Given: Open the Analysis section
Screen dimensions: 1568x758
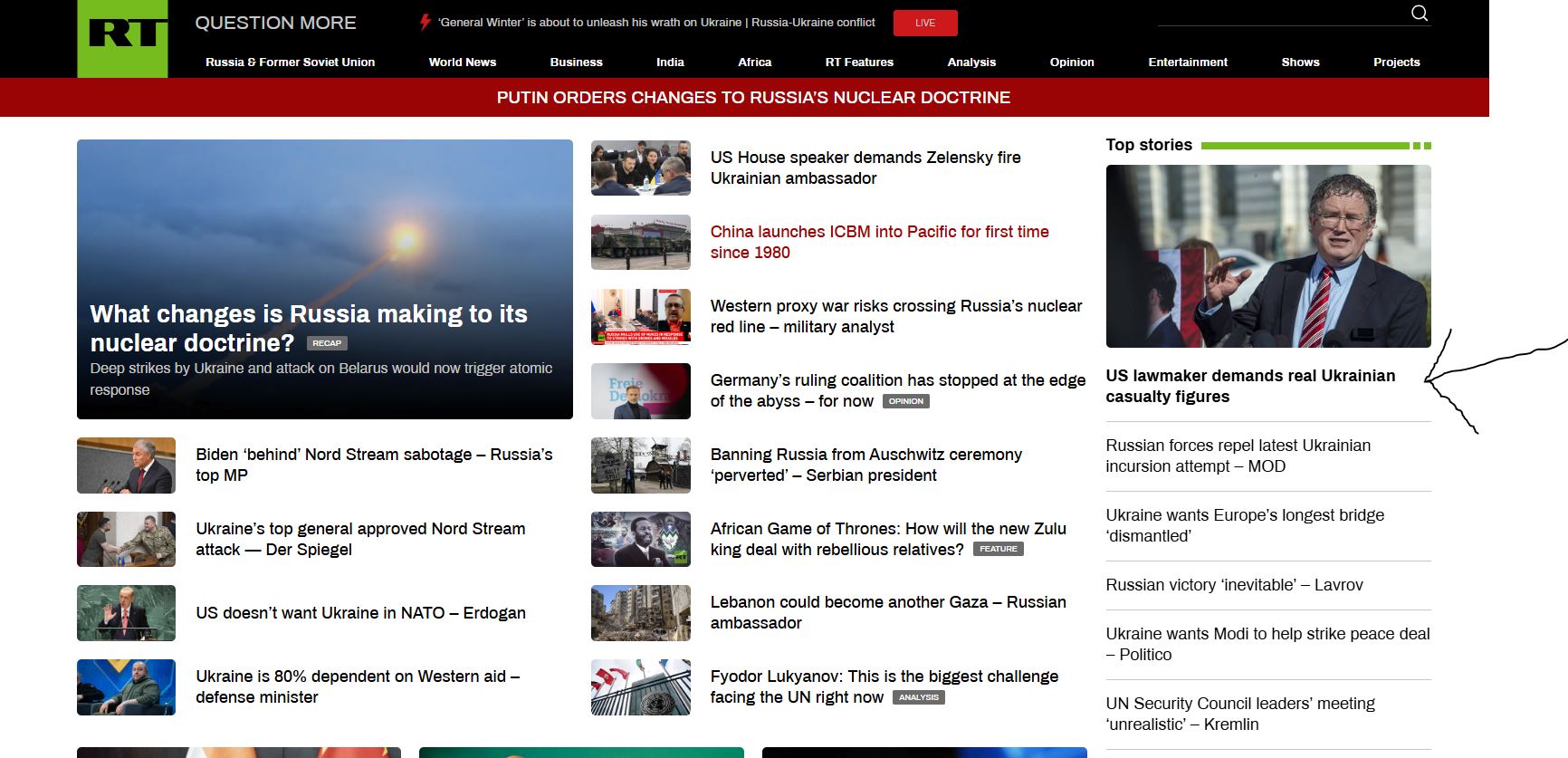Looking at the screenshot, I should click(971, 62).
